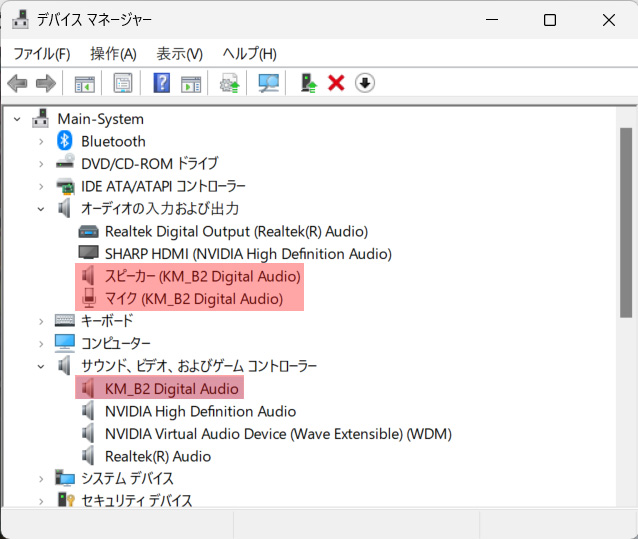Expand the DVD/CD-ROM ドライブ category
This screenshot has width=638, height=539.
click(x=41, y=164)
